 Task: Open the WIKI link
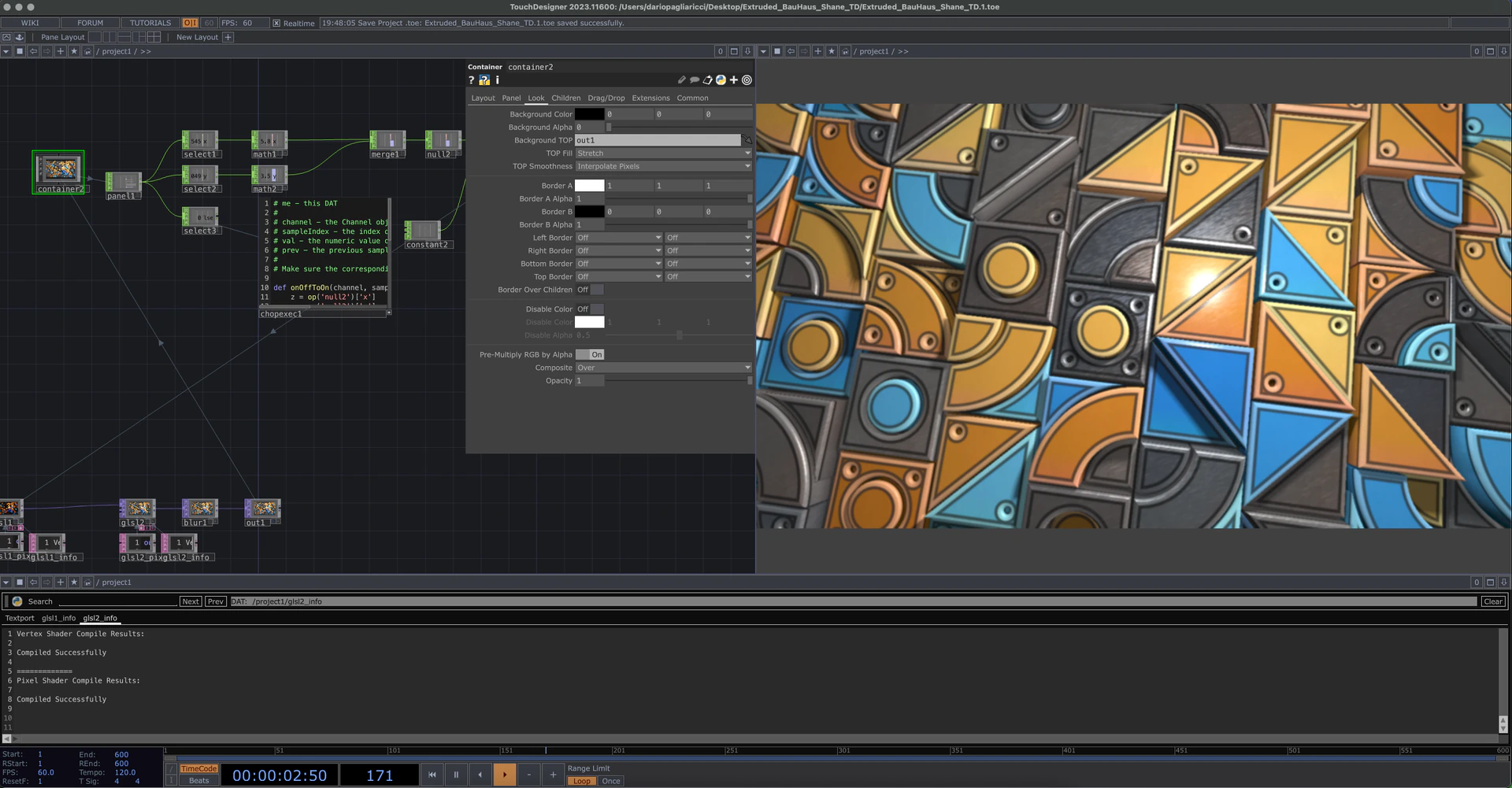click(x=30, y=23)
